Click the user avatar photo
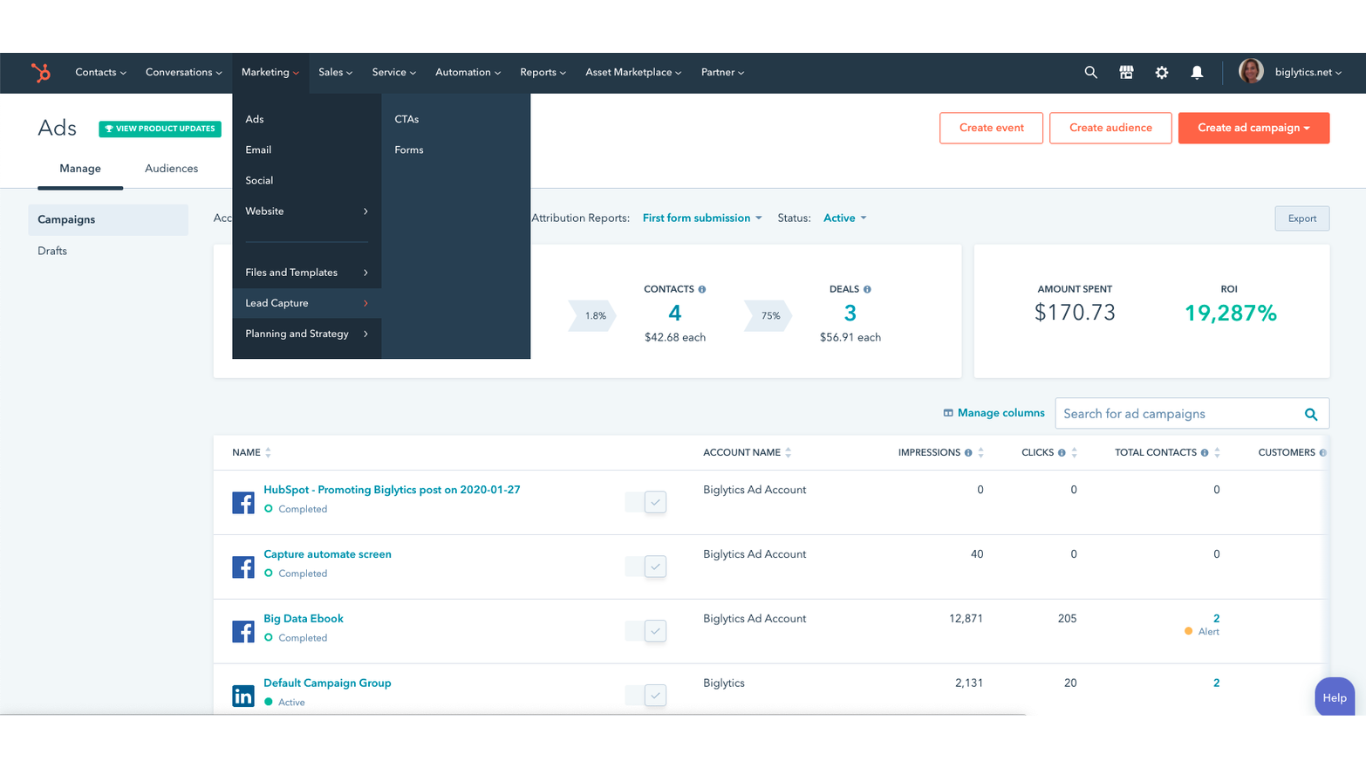Screen dimensions: 1366x768 point(1251,71)
